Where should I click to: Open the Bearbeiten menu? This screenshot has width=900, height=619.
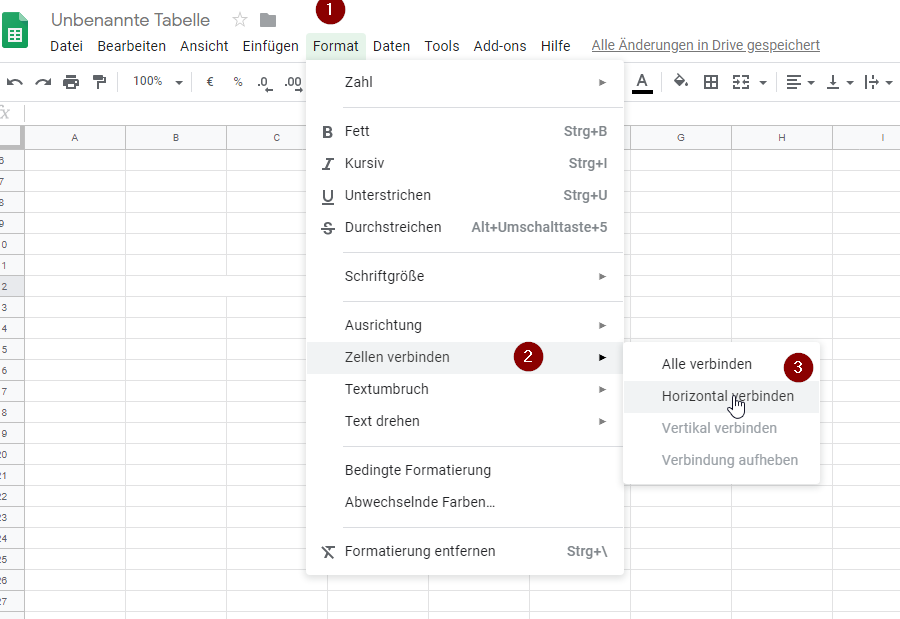click(x=131, y=46)
